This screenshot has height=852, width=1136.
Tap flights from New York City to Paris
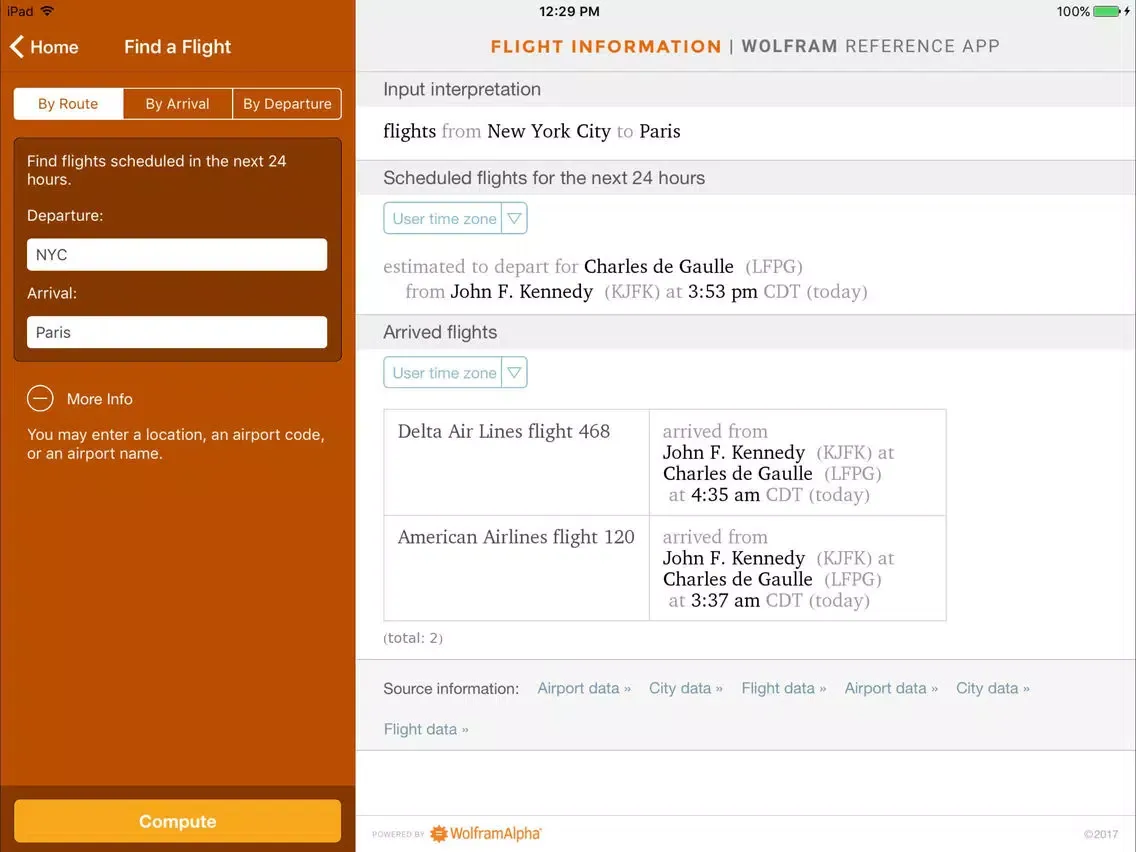point(532,131)
